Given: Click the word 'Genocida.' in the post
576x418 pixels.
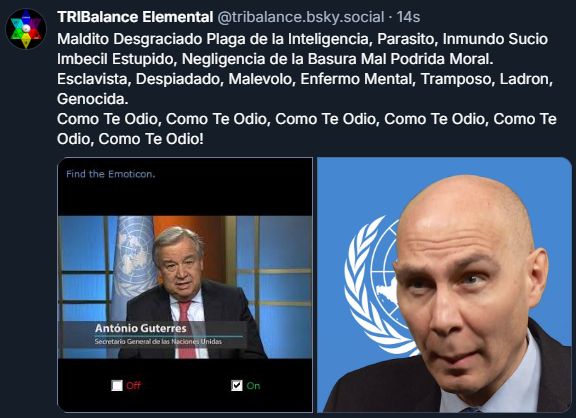Looking at the screenshot, I should (x=93, y=99).
